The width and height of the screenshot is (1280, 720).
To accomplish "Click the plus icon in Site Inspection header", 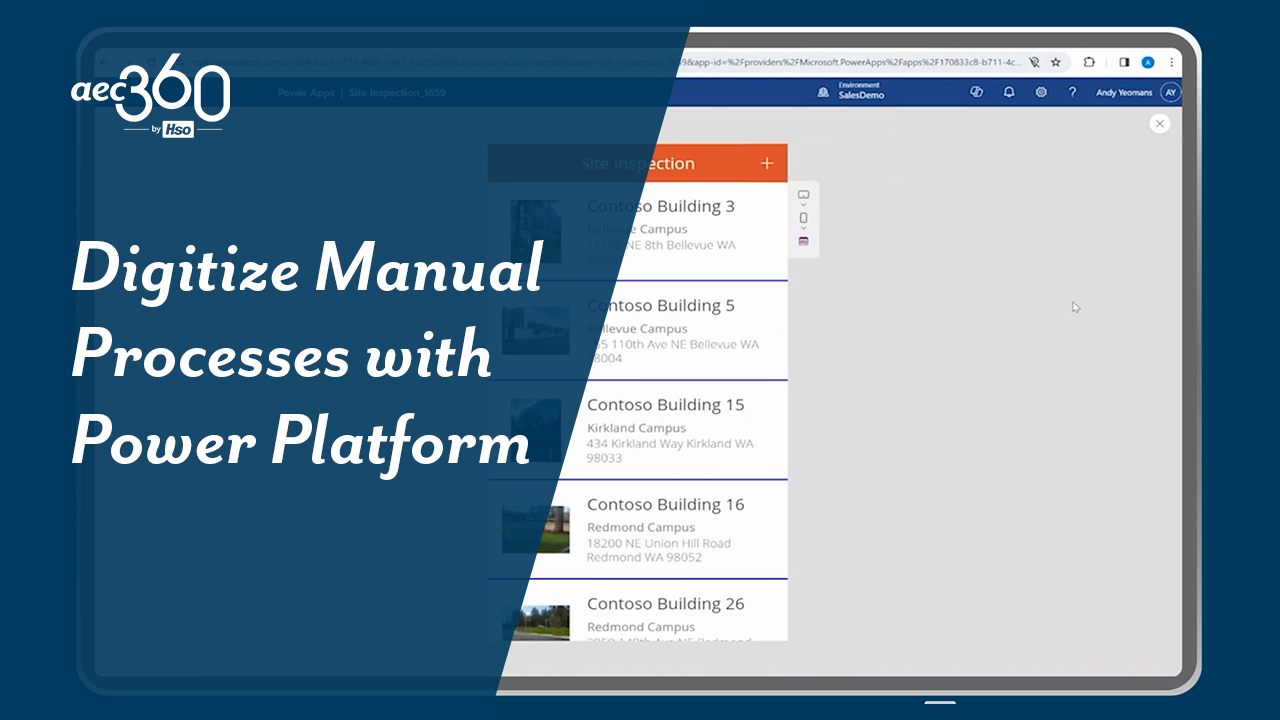I will [x=767, y=163].
